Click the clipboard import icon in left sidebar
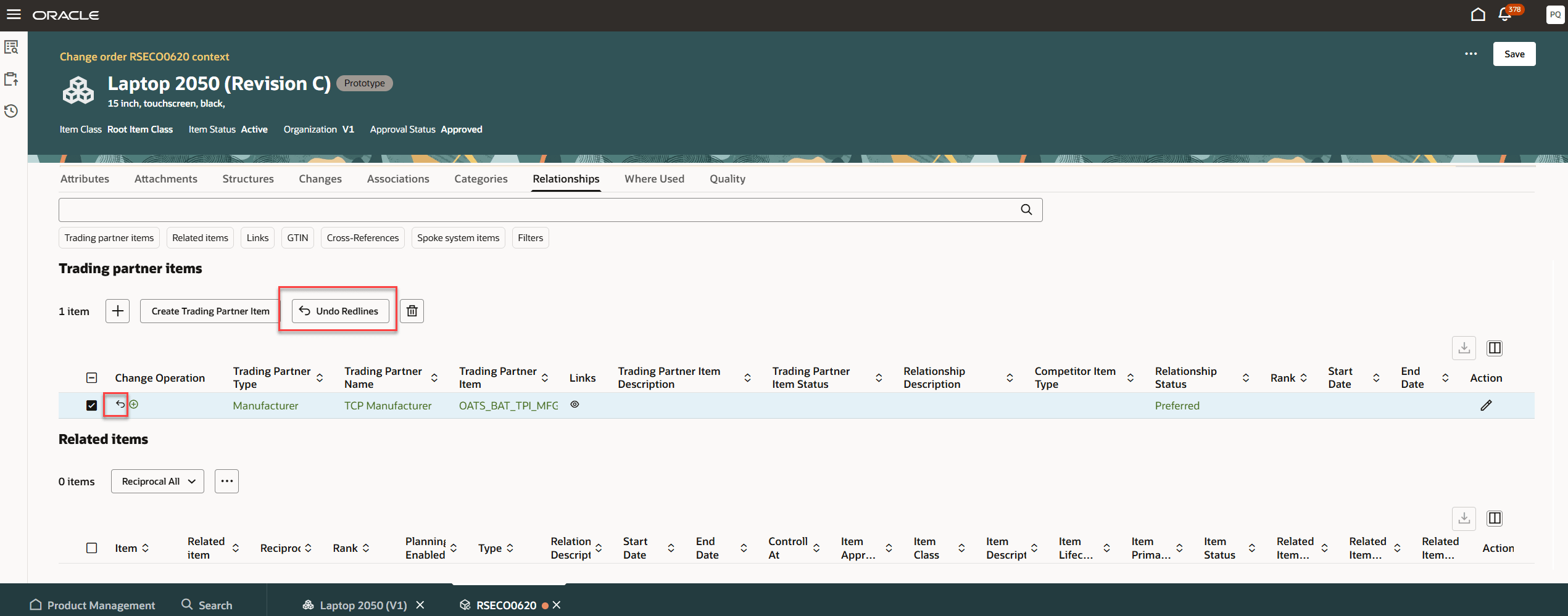This screenshot has width=1568, height=616. click(11, 79)
